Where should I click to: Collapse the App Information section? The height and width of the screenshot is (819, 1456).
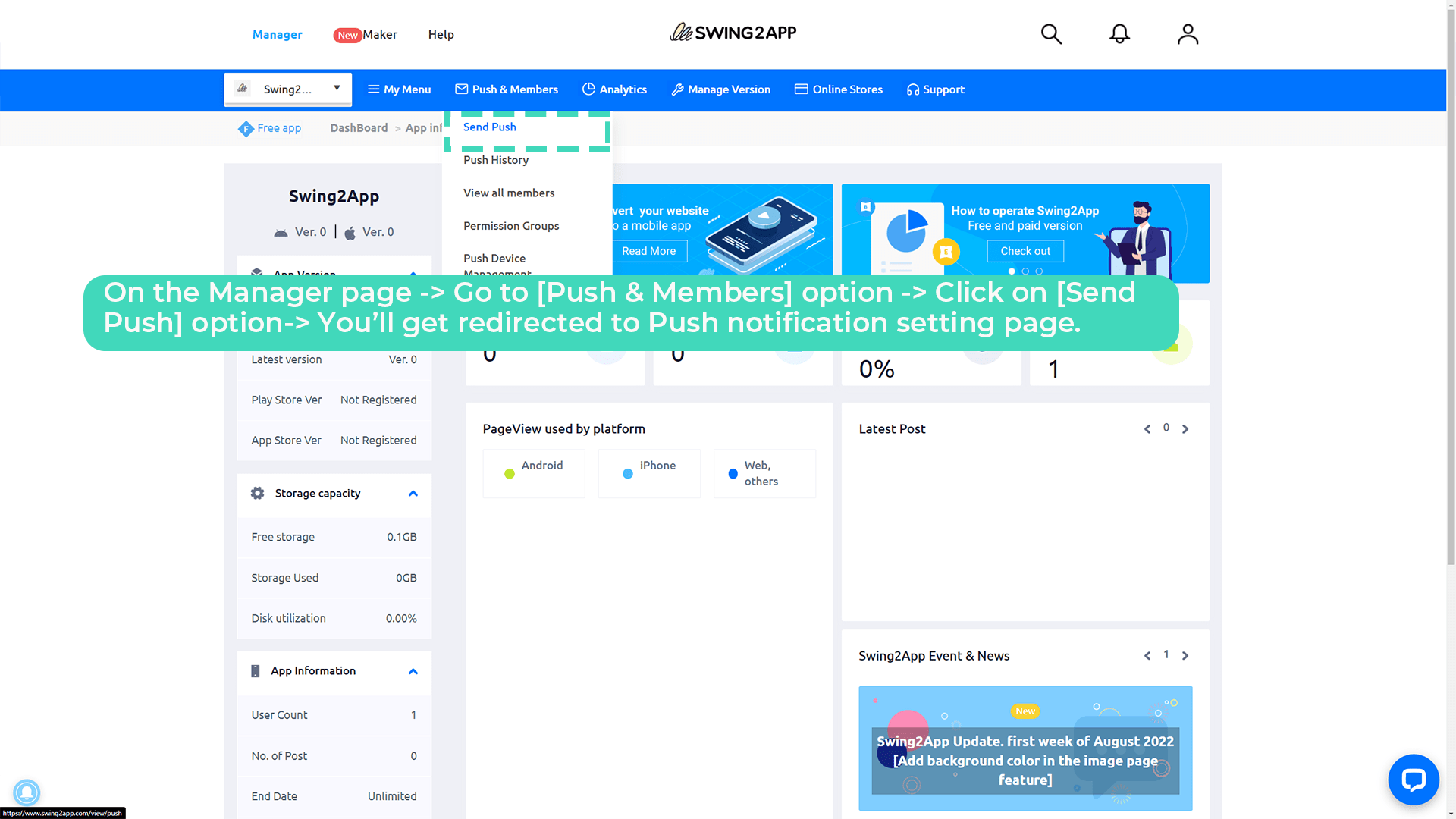[413, 671]
